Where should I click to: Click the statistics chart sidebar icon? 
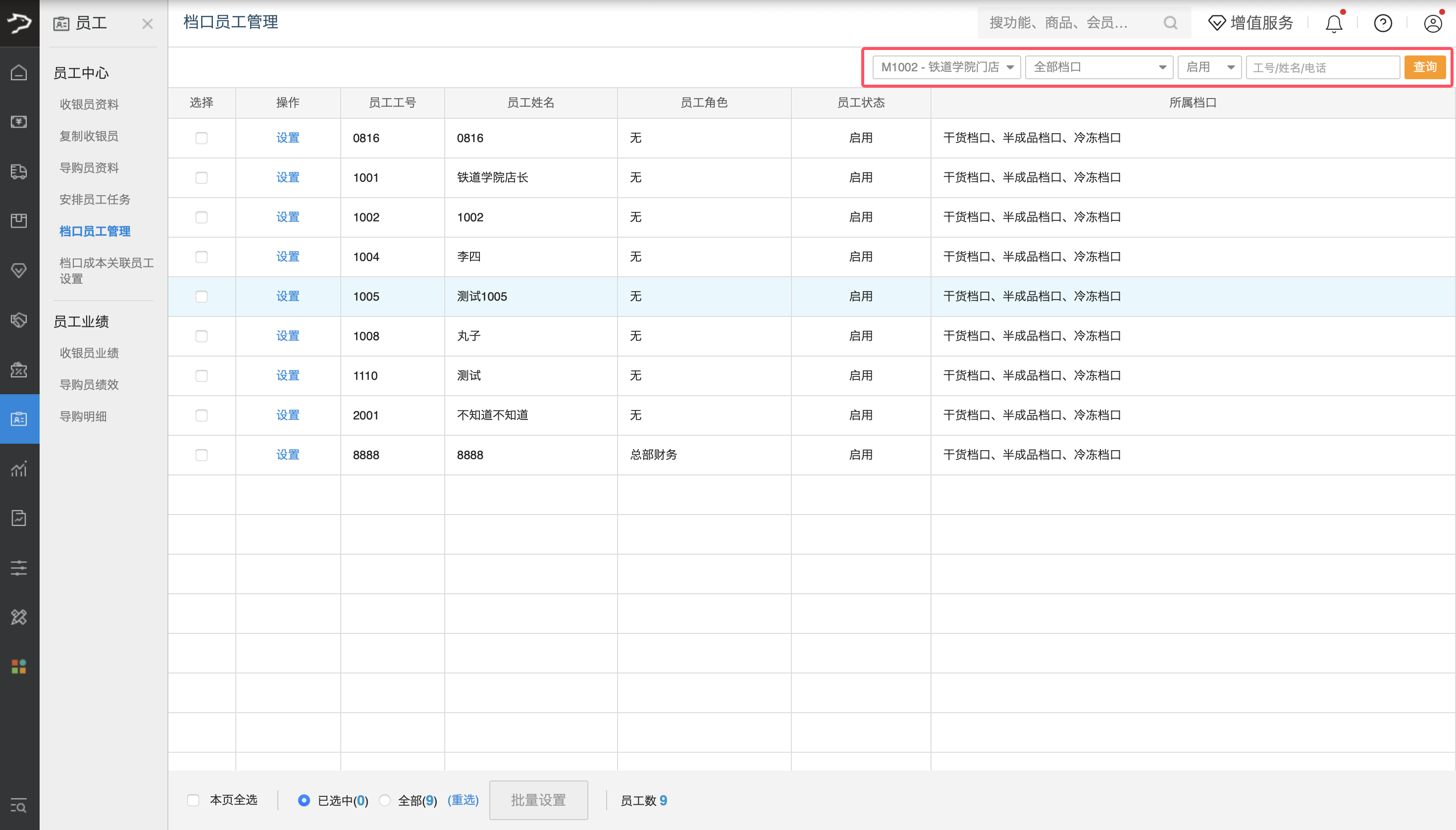tap(19, 468)
